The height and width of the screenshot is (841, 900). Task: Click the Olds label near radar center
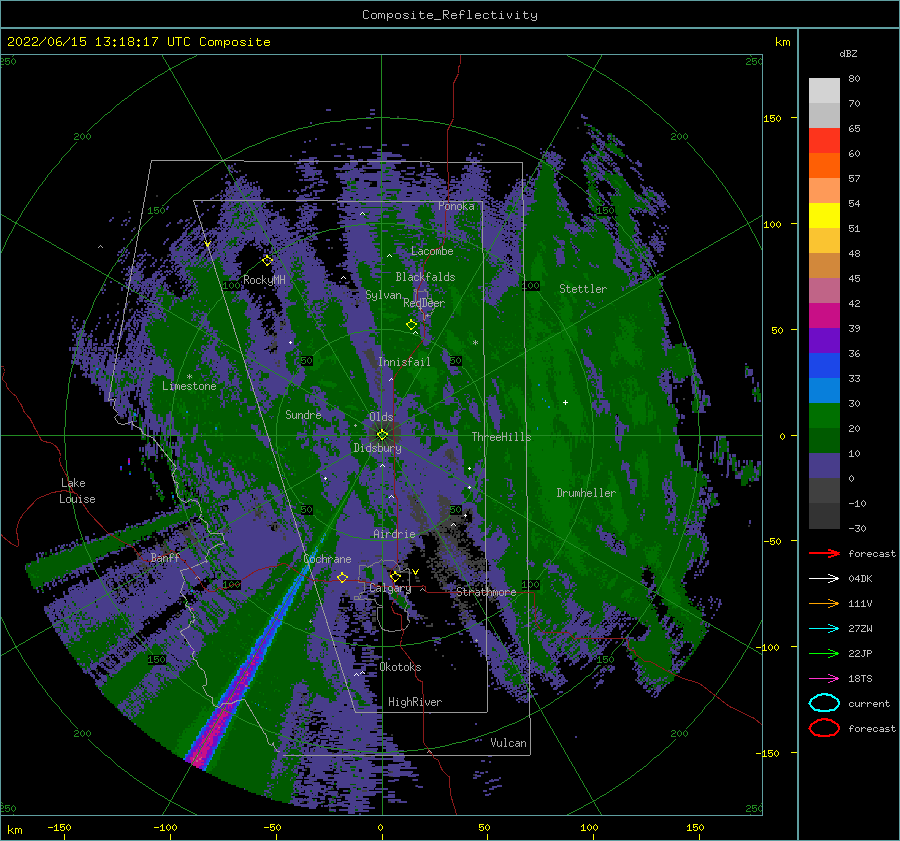pyautogui.click(x=381, y=417)
